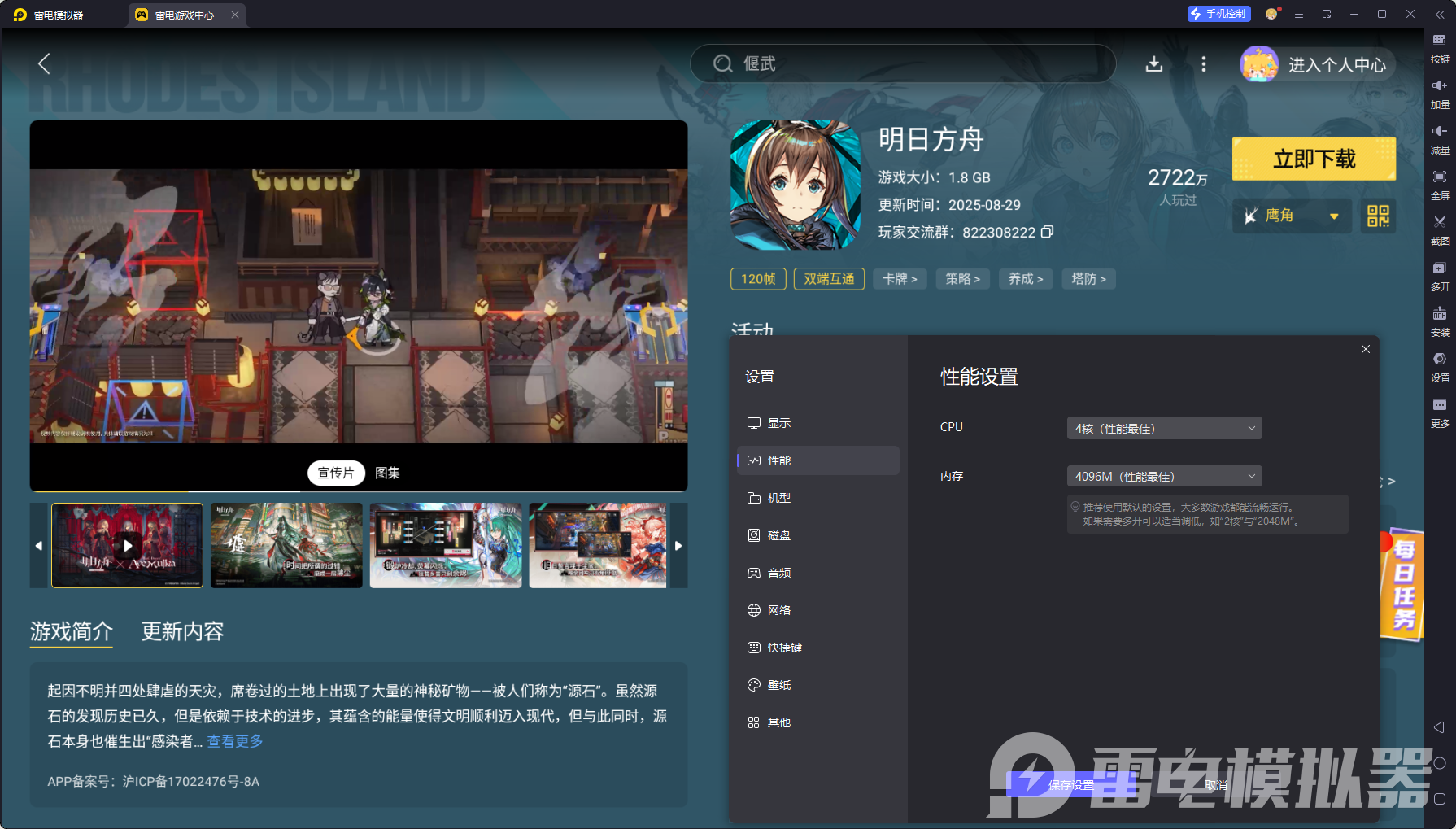Show the 宣传片 trailer view

(x=336, y=473)
